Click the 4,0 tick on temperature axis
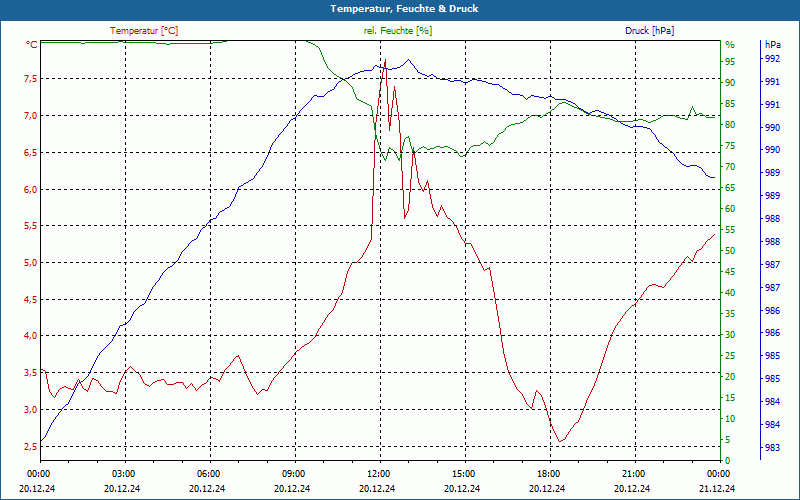The image size is (800, 500). click(29, 336)
